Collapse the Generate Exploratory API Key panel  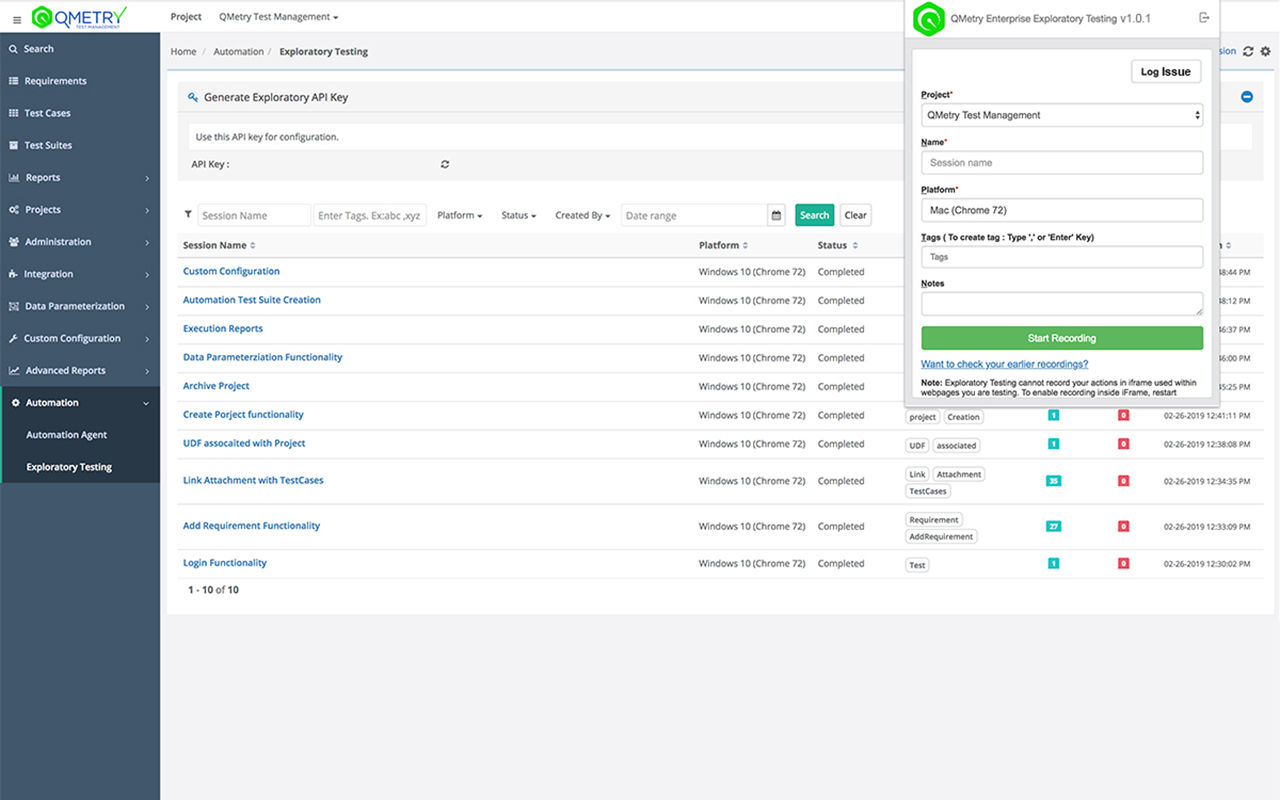(1246, 96)
